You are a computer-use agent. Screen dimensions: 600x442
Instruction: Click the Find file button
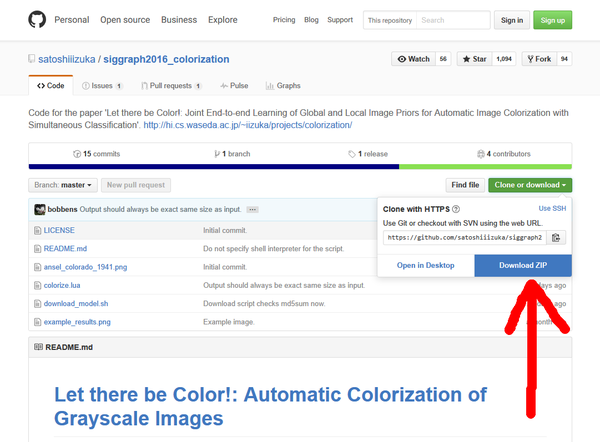(465, 185)
